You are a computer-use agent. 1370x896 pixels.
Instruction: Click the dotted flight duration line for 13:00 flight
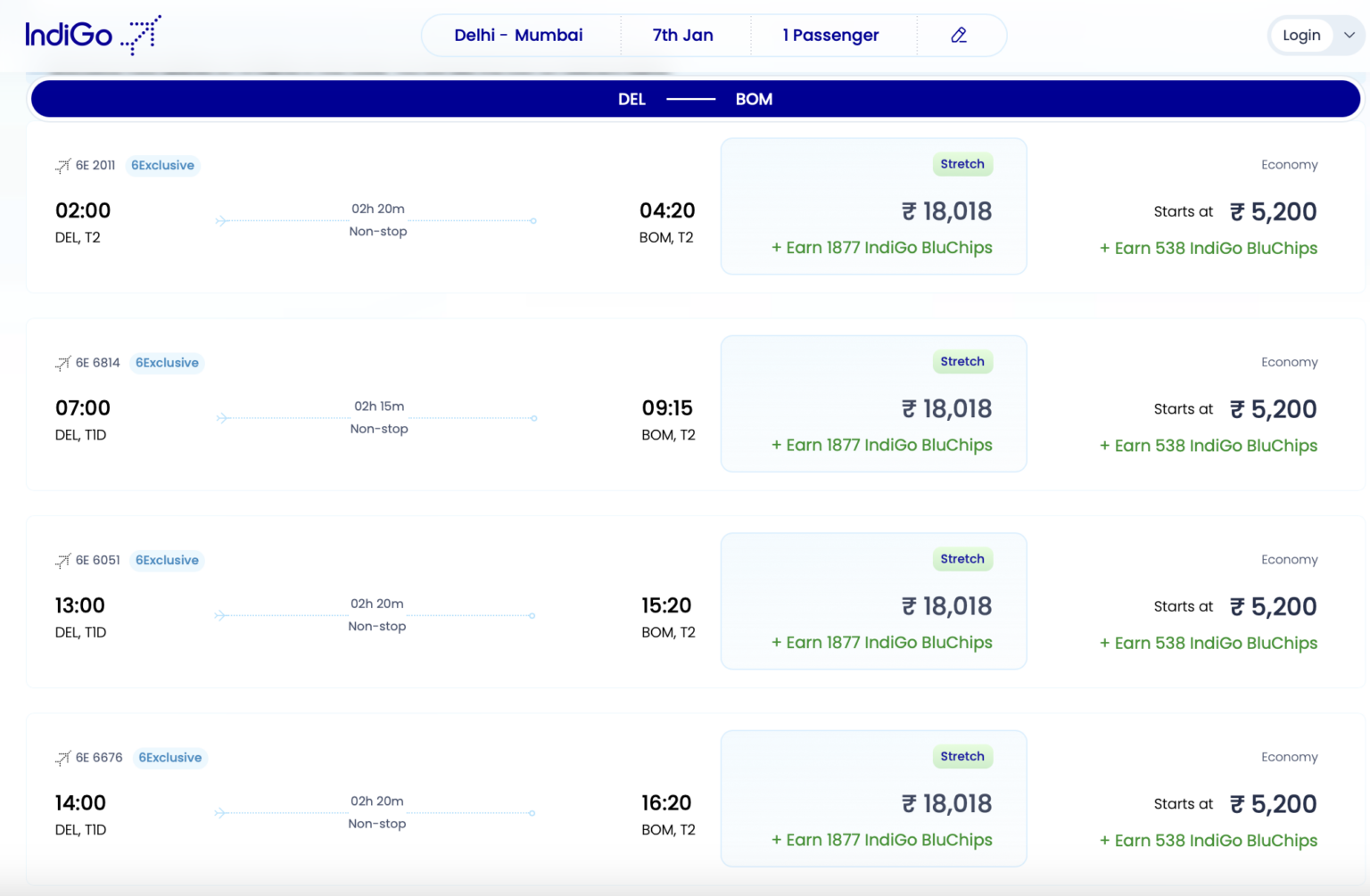tap(375, 615)
